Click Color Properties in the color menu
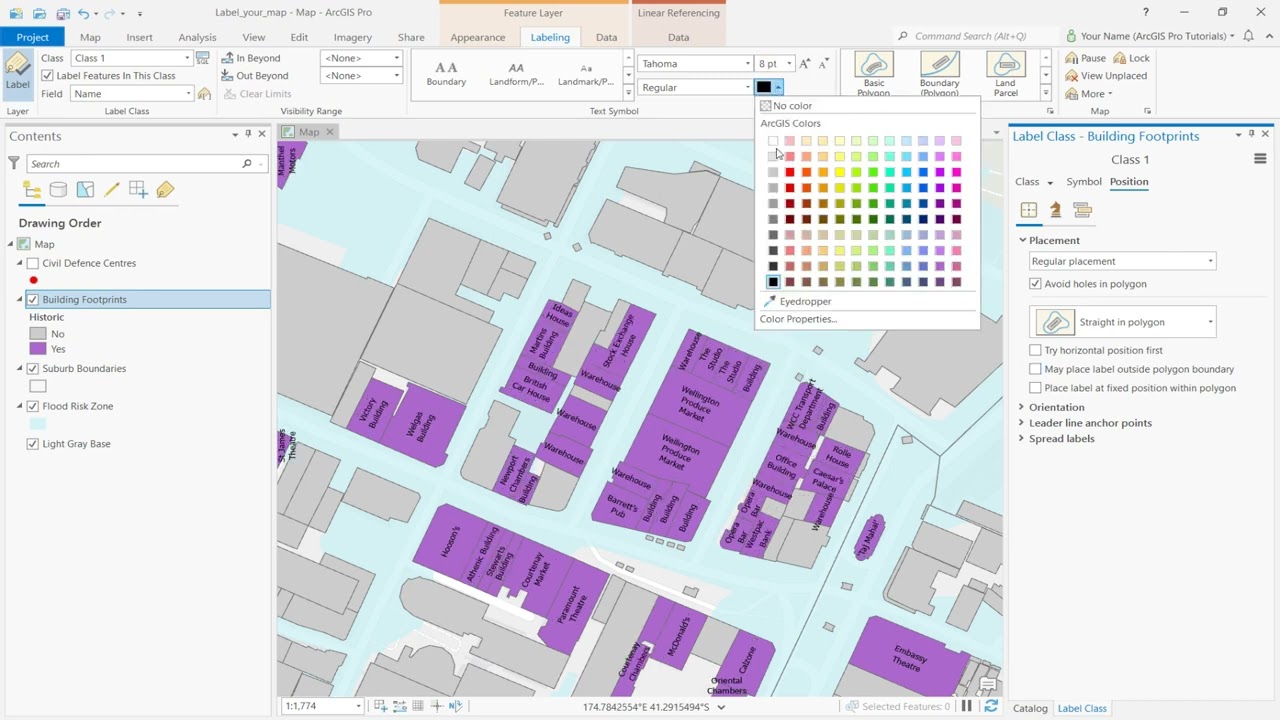Viewport: 1280px width, 720px height. 797,318
